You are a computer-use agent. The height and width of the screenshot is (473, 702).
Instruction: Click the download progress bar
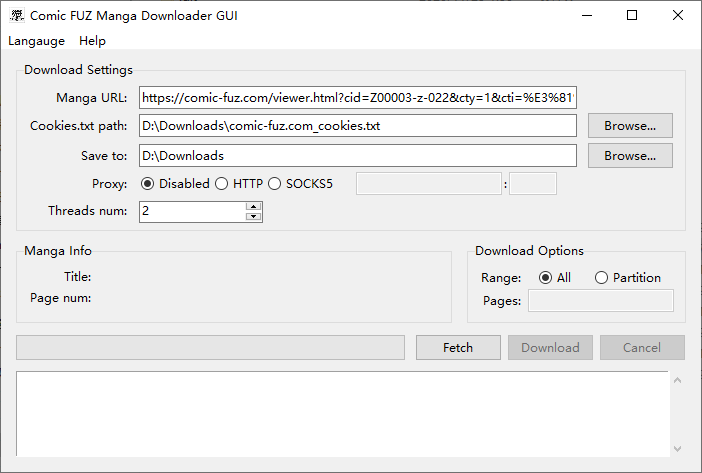coord(210,348)
